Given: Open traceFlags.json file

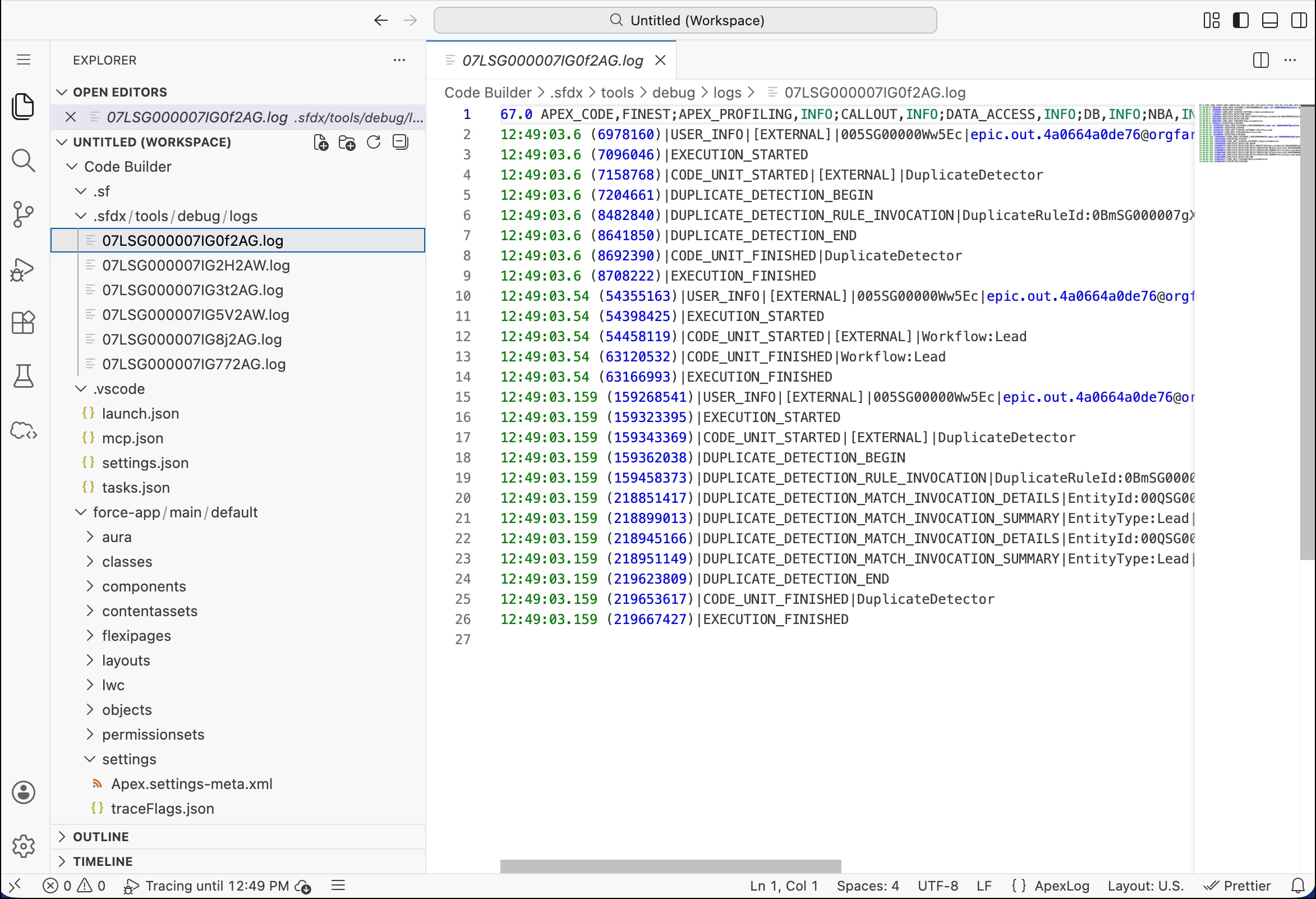Looking at the screenshot, I should pos(238,808).
